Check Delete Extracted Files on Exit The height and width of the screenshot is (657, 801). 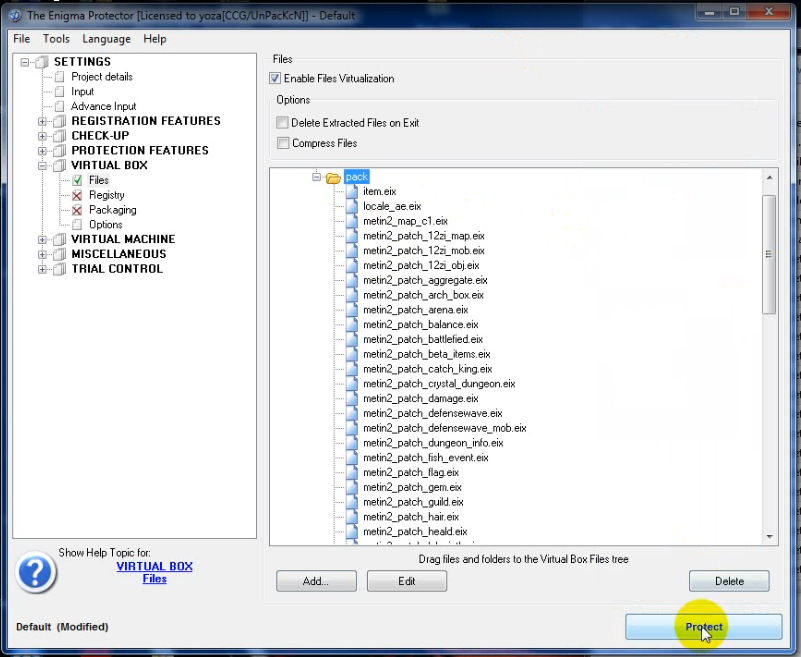(282, 123)
